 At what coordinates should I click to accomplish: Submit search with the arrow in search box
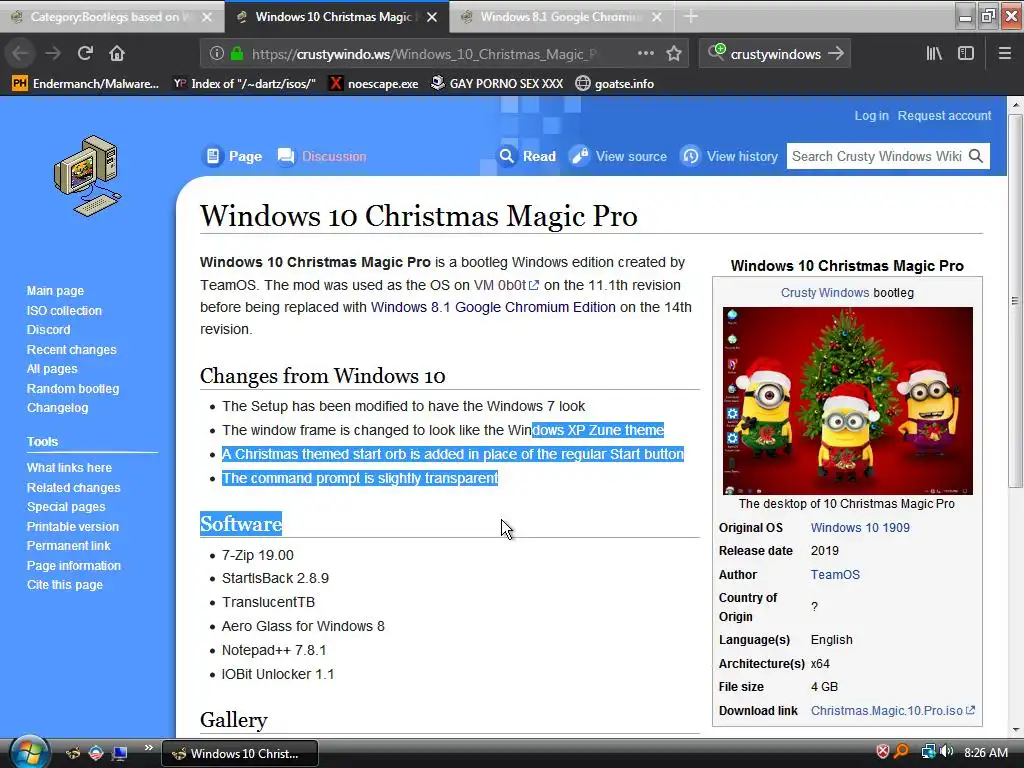836,54
